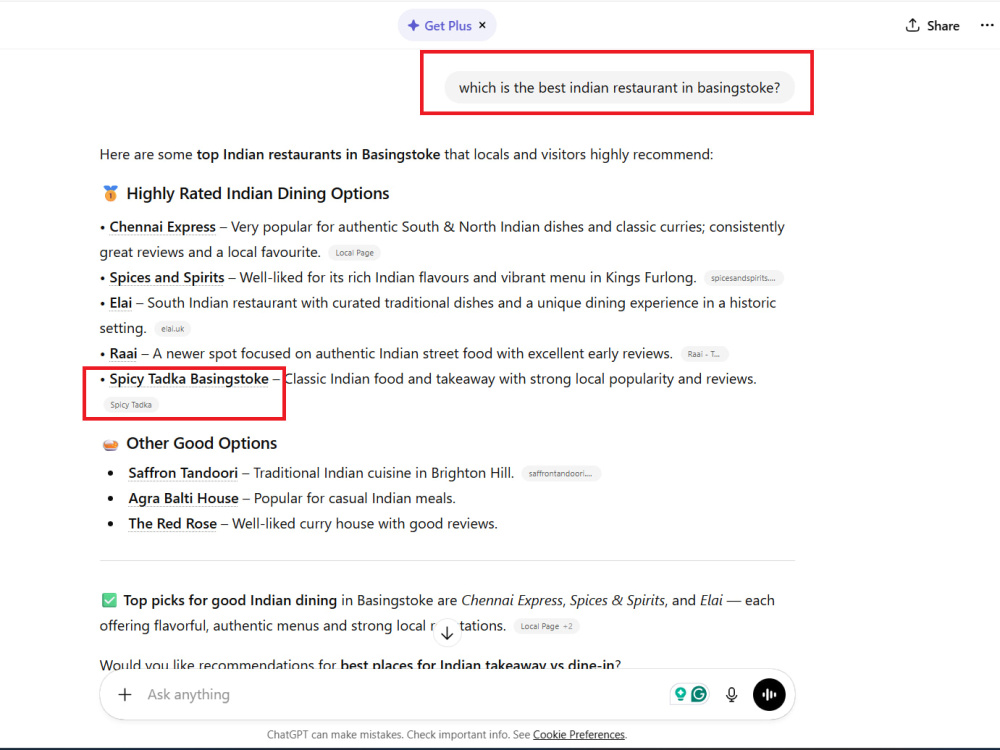
Task: Open the Raai restaurant link
Action: (x=123, y=354)
